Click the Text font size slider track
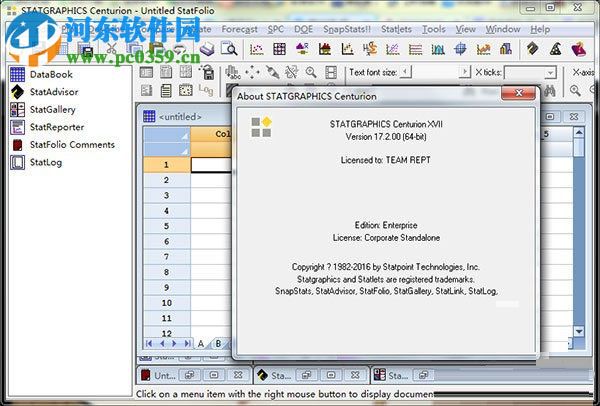This screenshot has width=600, height=406. coord(435,72)
